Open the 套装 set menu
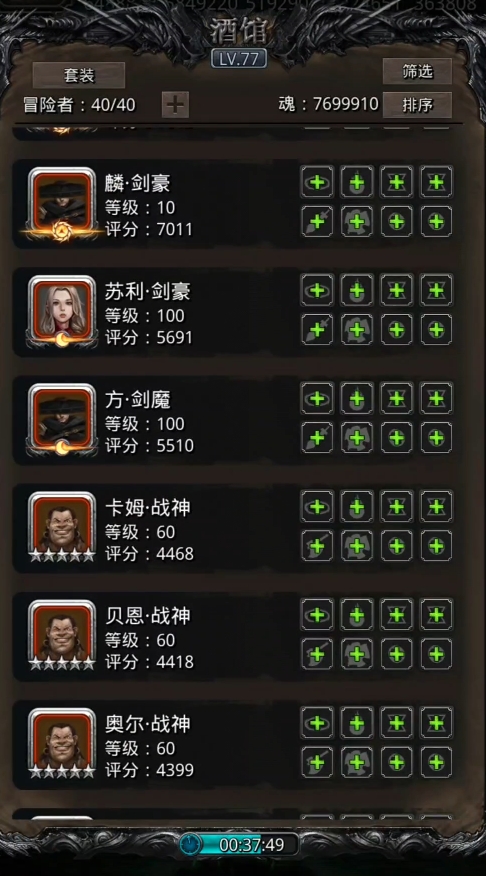Screen dimensions: 486x876 [x=79, y=75]
